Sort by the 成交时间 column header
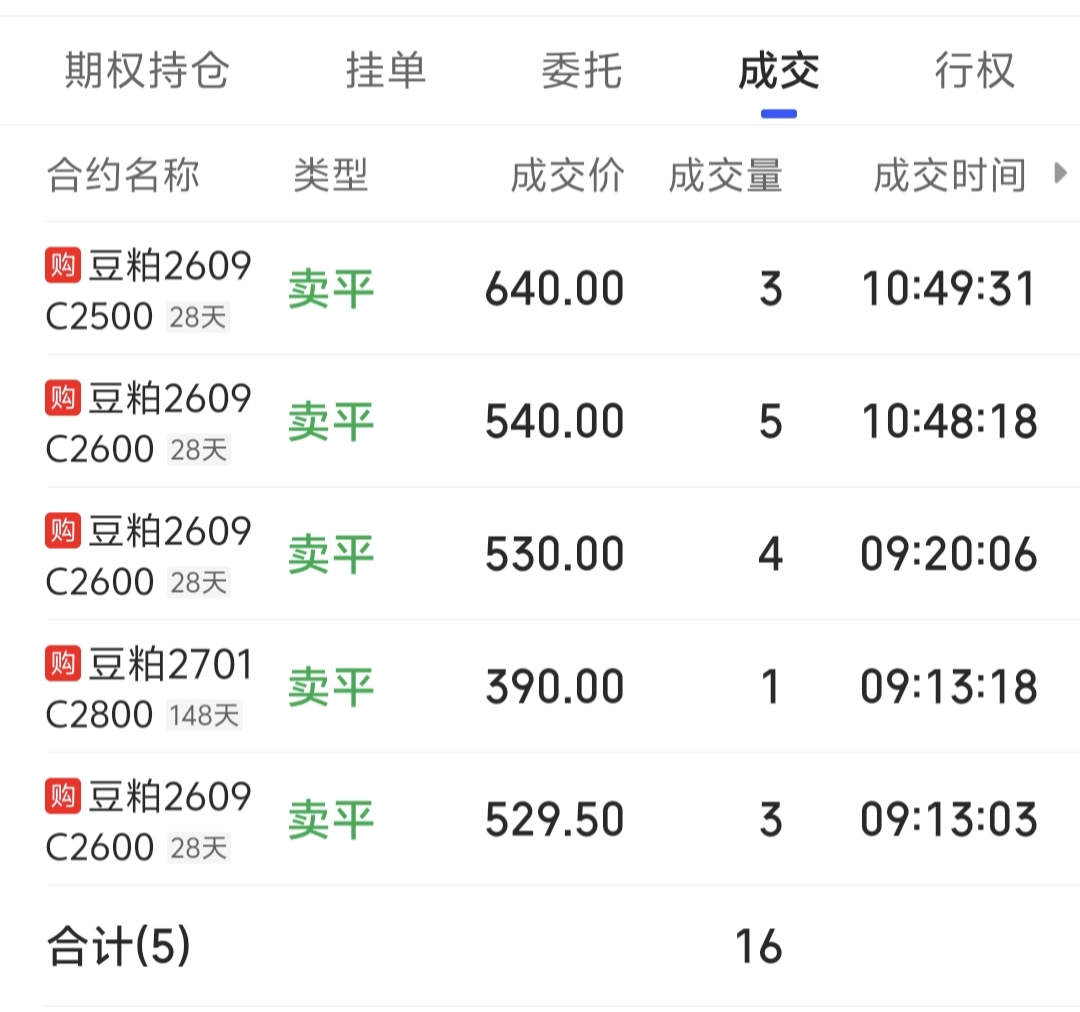This screenshot has height=1012, width=1080. pos(951,175)
